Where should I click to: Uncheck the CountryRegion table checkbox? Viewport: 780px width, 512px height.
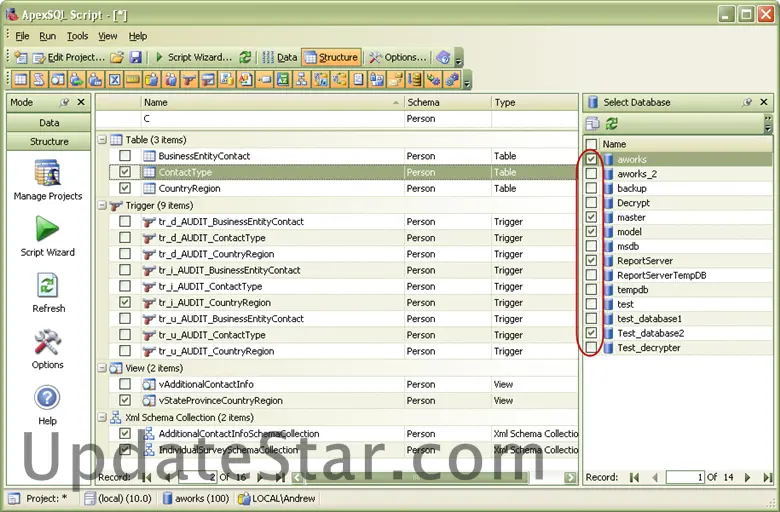tap(125, 188)
